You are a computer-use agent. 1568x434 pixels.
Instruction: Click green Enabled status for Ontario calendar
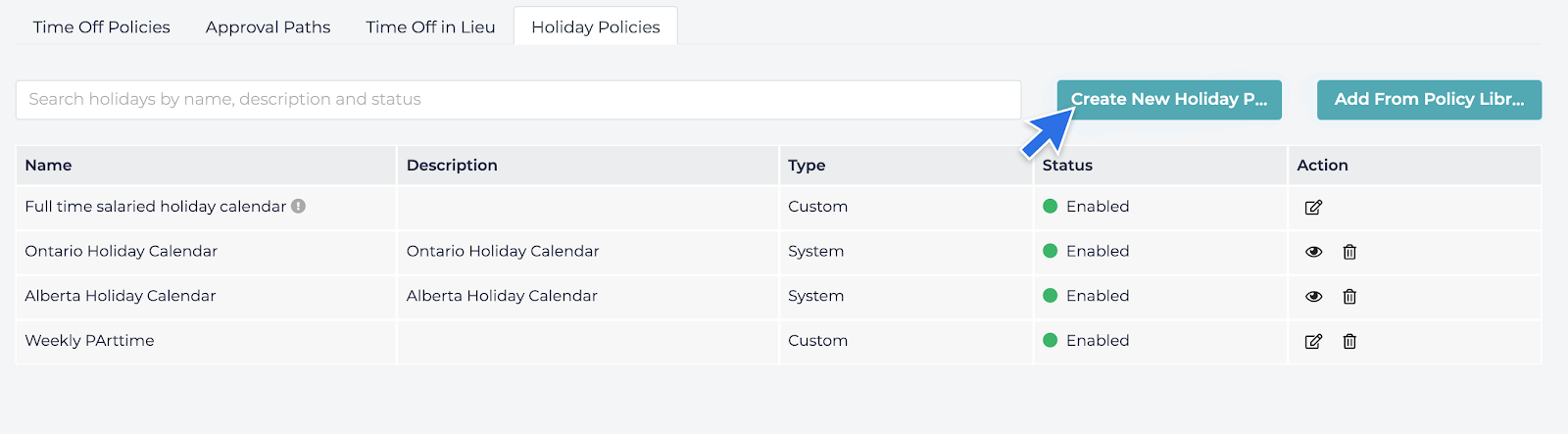(x=1087, y=252)
